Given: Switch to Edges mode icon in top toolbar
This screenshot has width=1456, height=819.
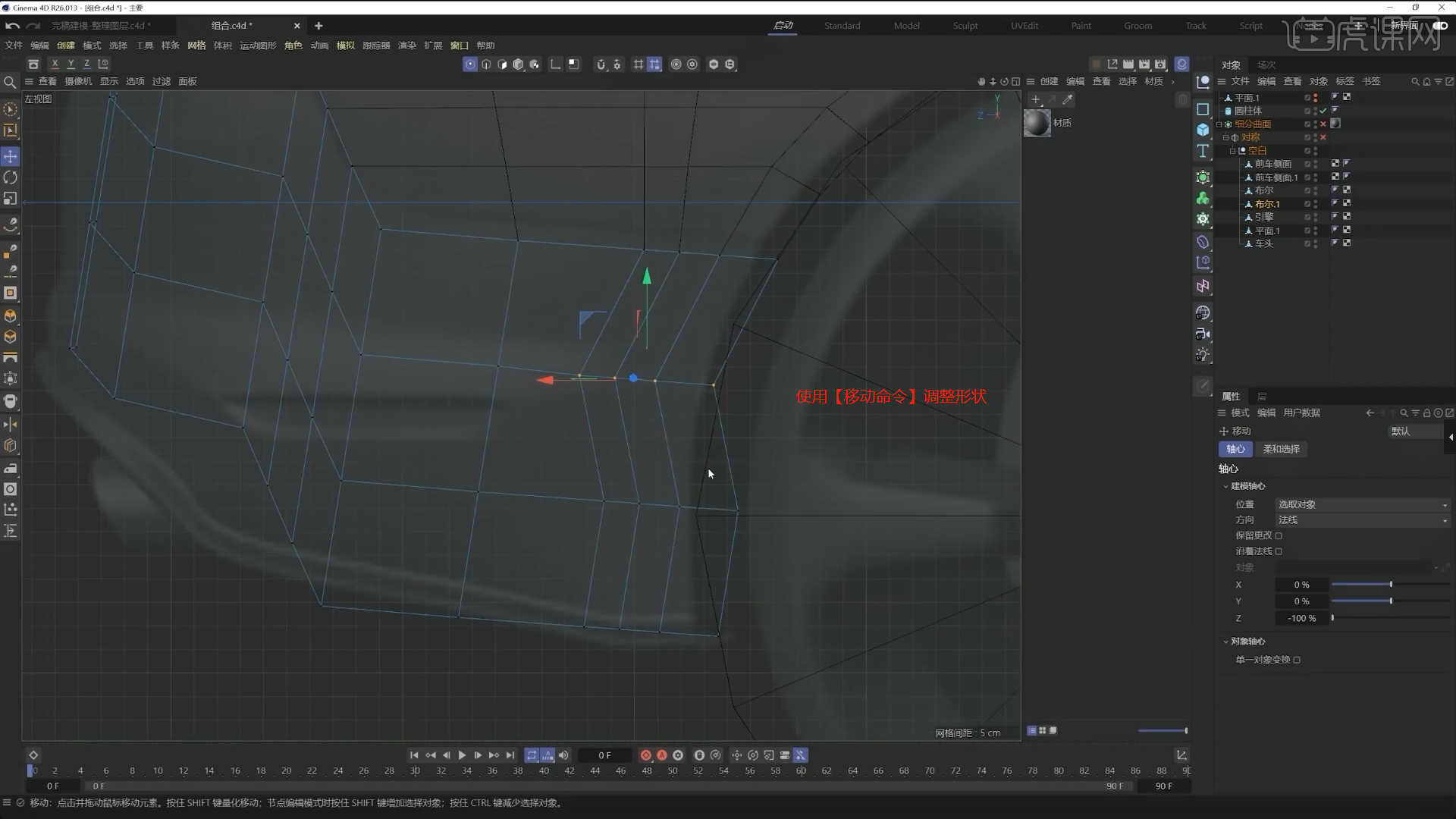Looking at the screenshot, I should point(486,64).
